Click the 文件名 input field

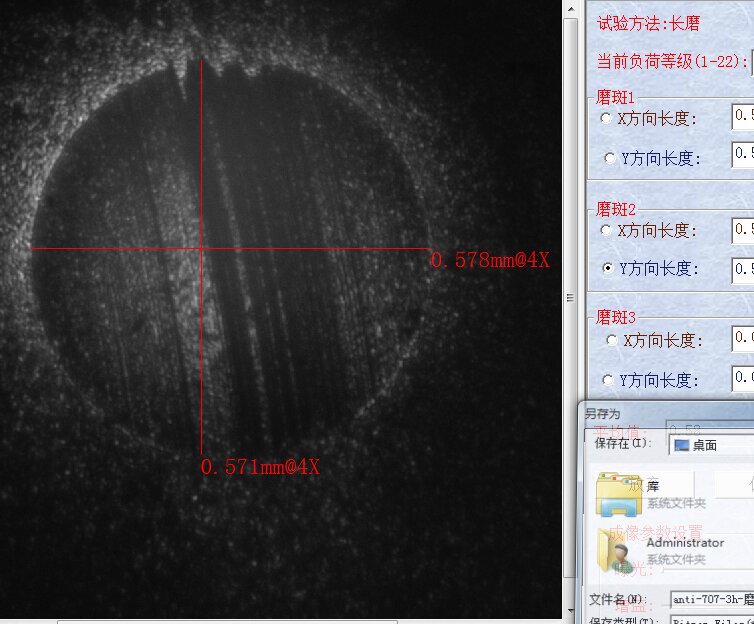pos(712,599)
